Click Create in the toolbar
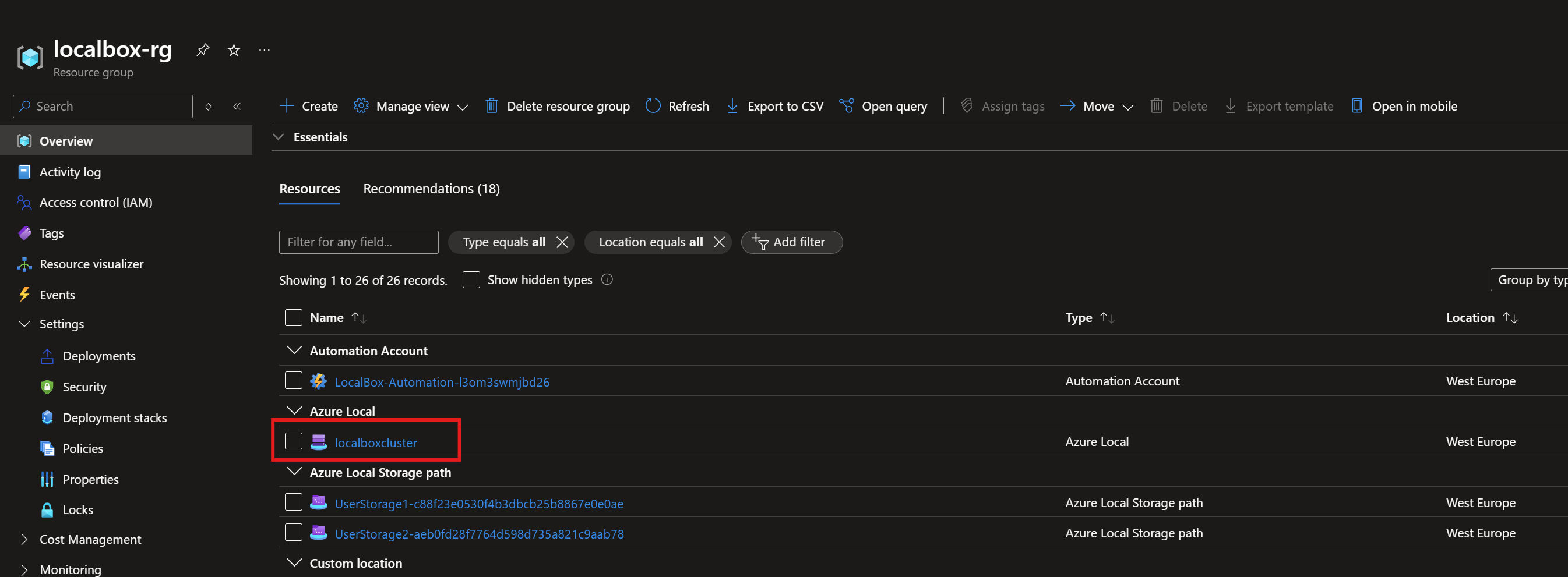 309,107
